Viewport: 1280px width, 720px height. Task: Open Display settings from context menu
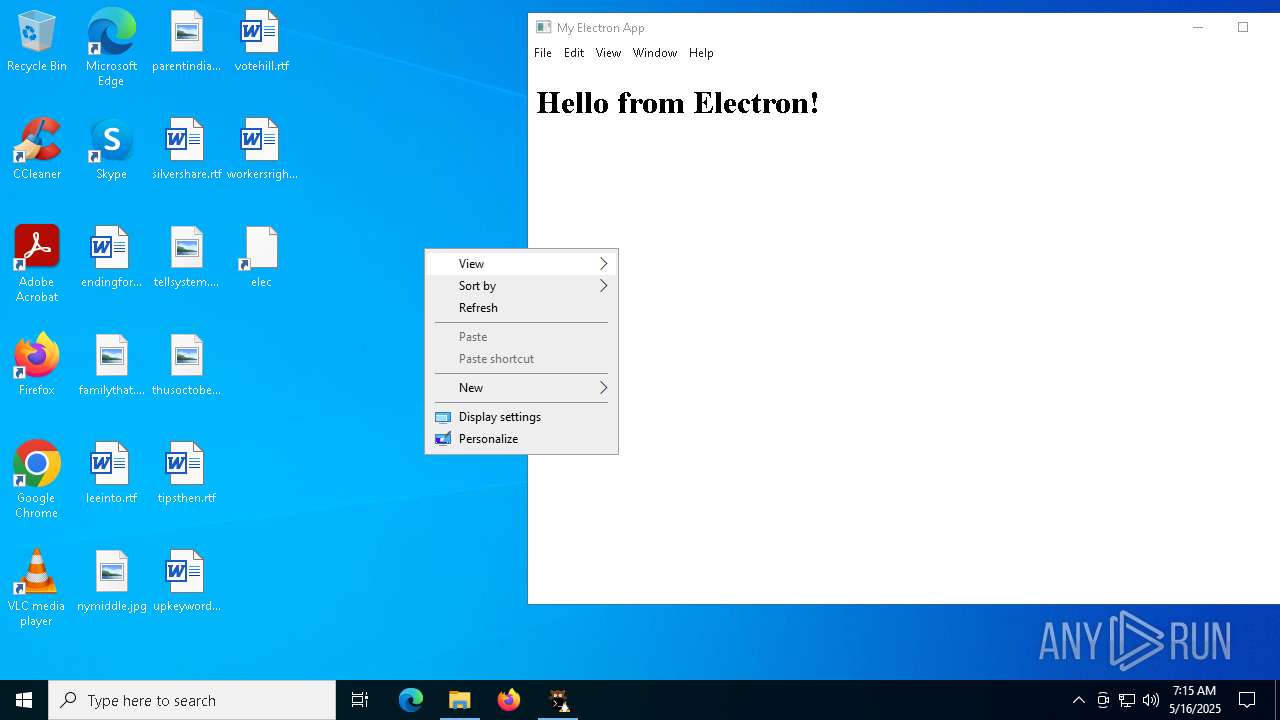521,417
